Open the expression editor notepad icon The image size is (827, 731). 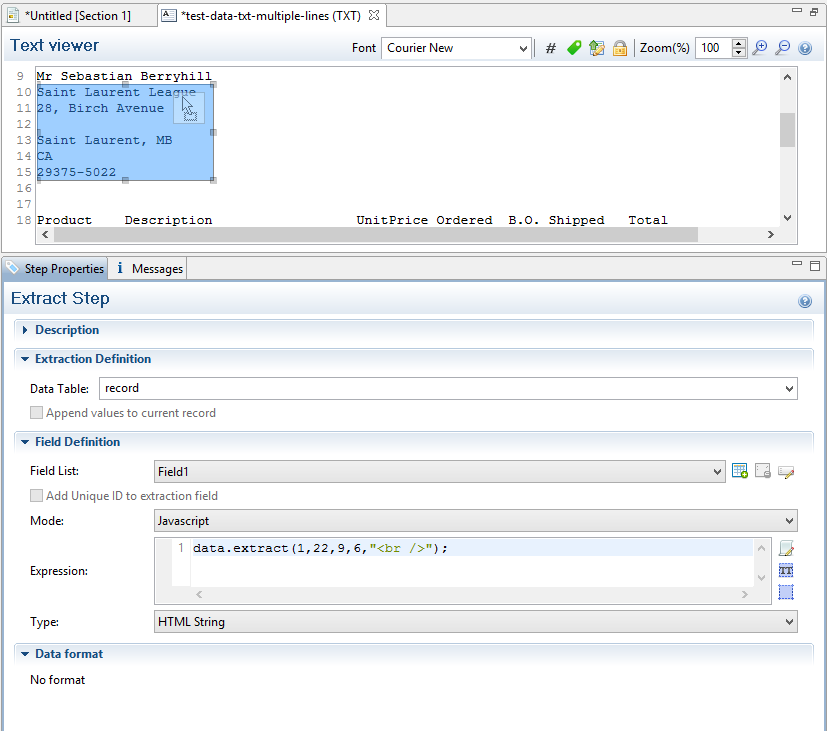786,548
